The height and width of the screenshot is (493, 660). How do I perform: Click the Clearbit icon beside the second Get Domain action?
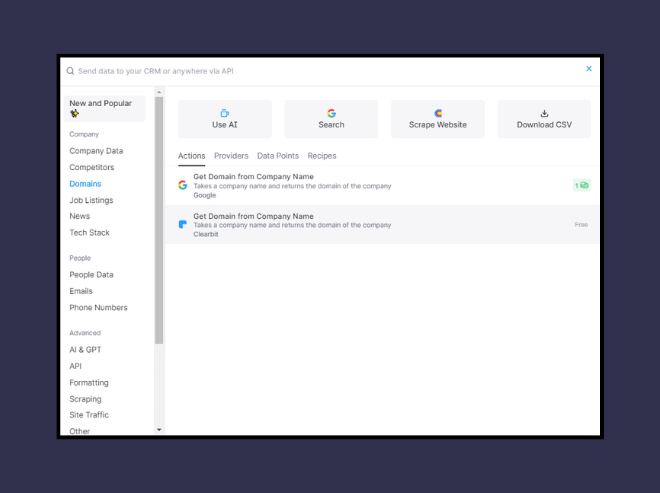[x=183, y=224]
